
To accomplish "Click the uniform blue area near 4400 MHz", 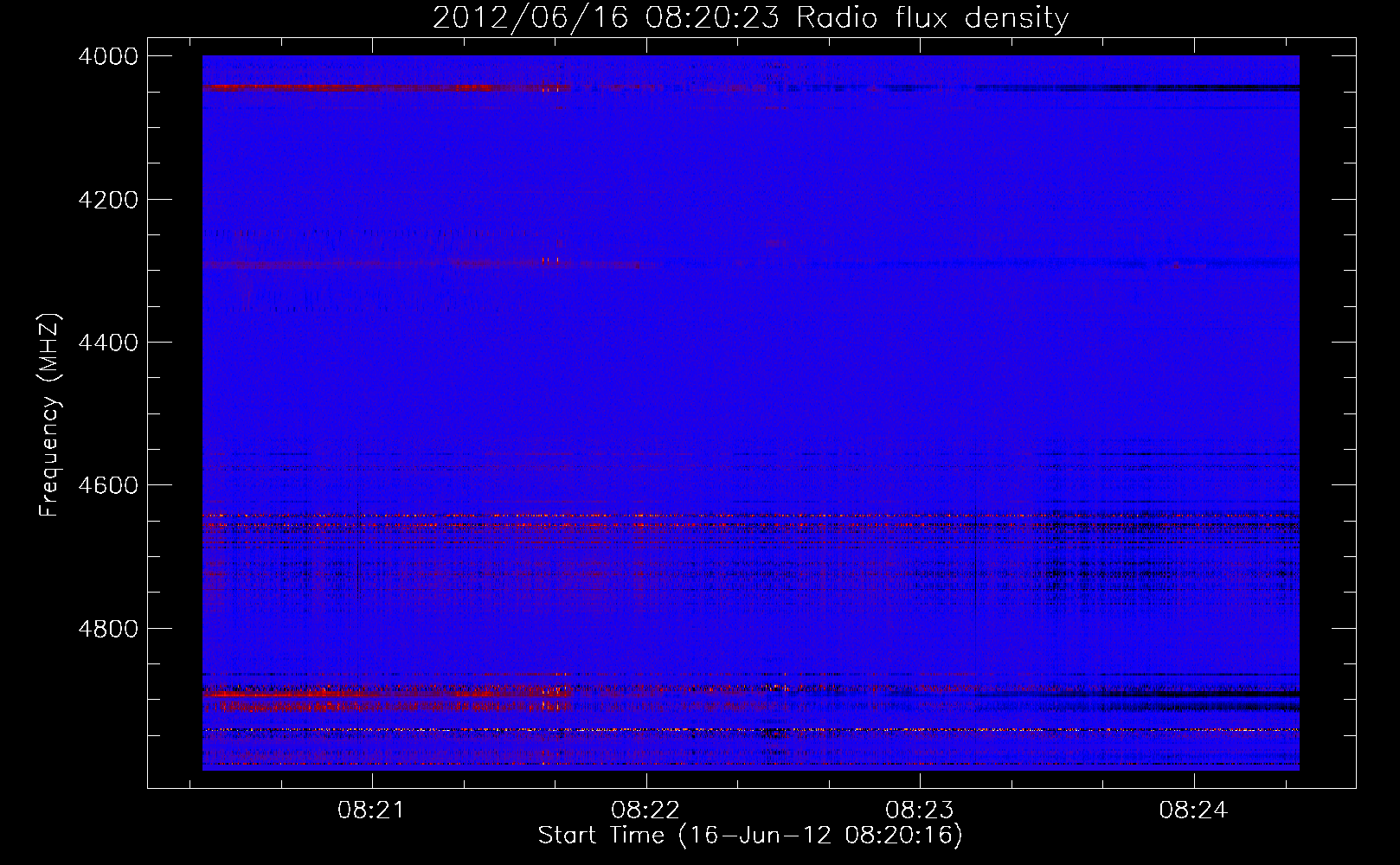I will point(750,346).
